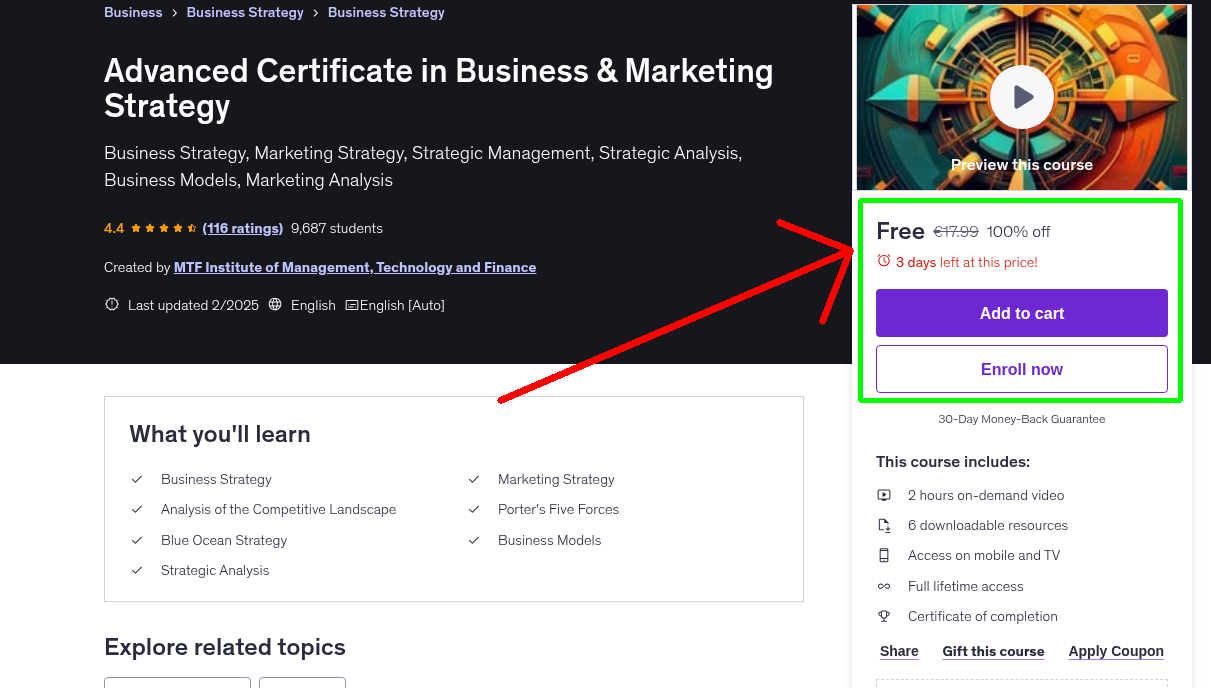Screen dimensions: 1211x688
Task: Open the 116 ratings link
Action: click(x=242, y=228)
